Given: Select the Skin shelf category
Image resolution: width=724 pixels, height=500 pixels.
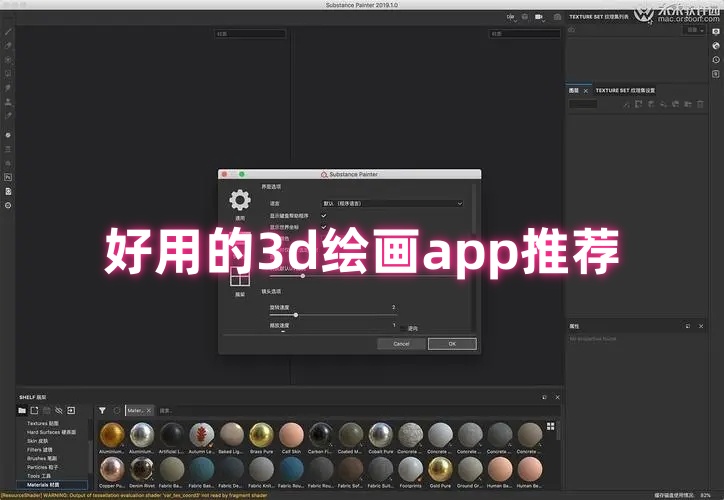Looking at the screenshot, I should click(37, 440).
